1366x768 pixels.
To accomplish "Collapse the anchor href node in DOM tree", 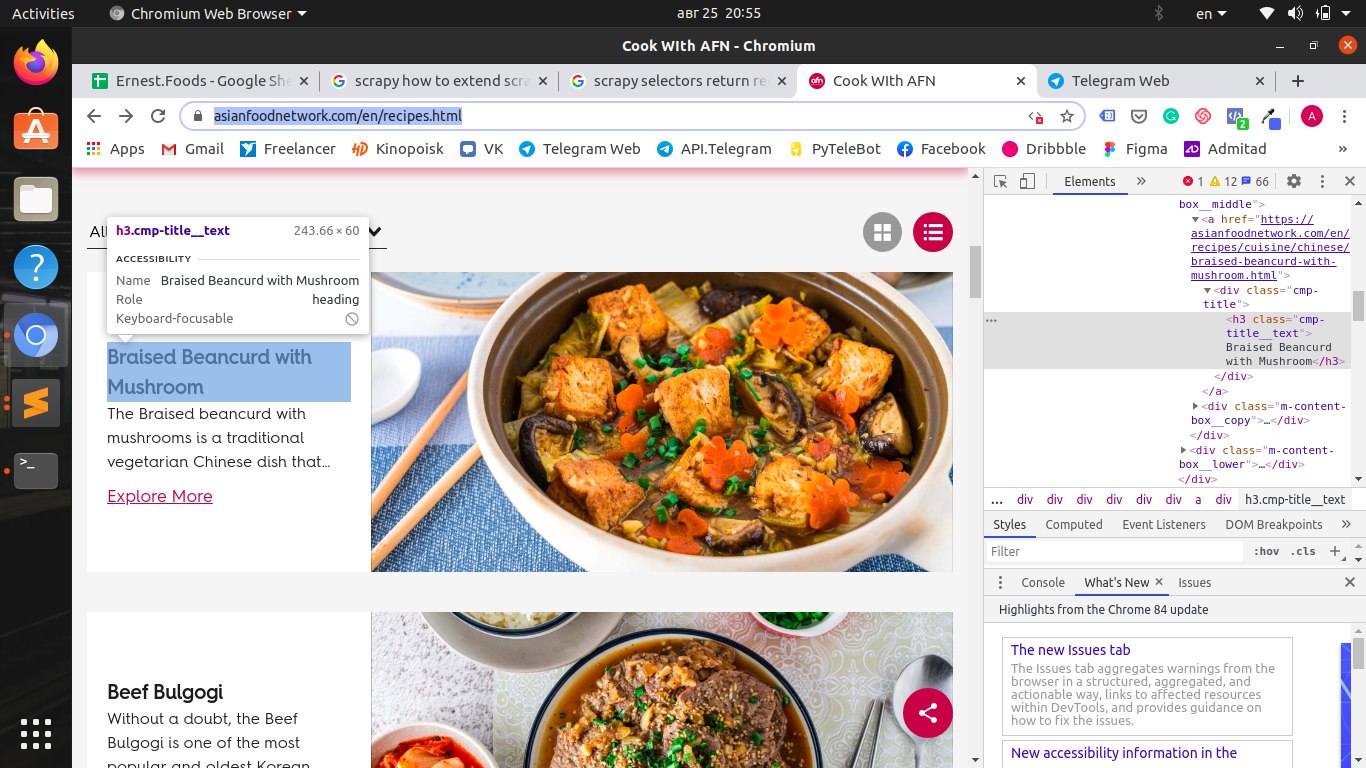I will (x=1195, y=220).
